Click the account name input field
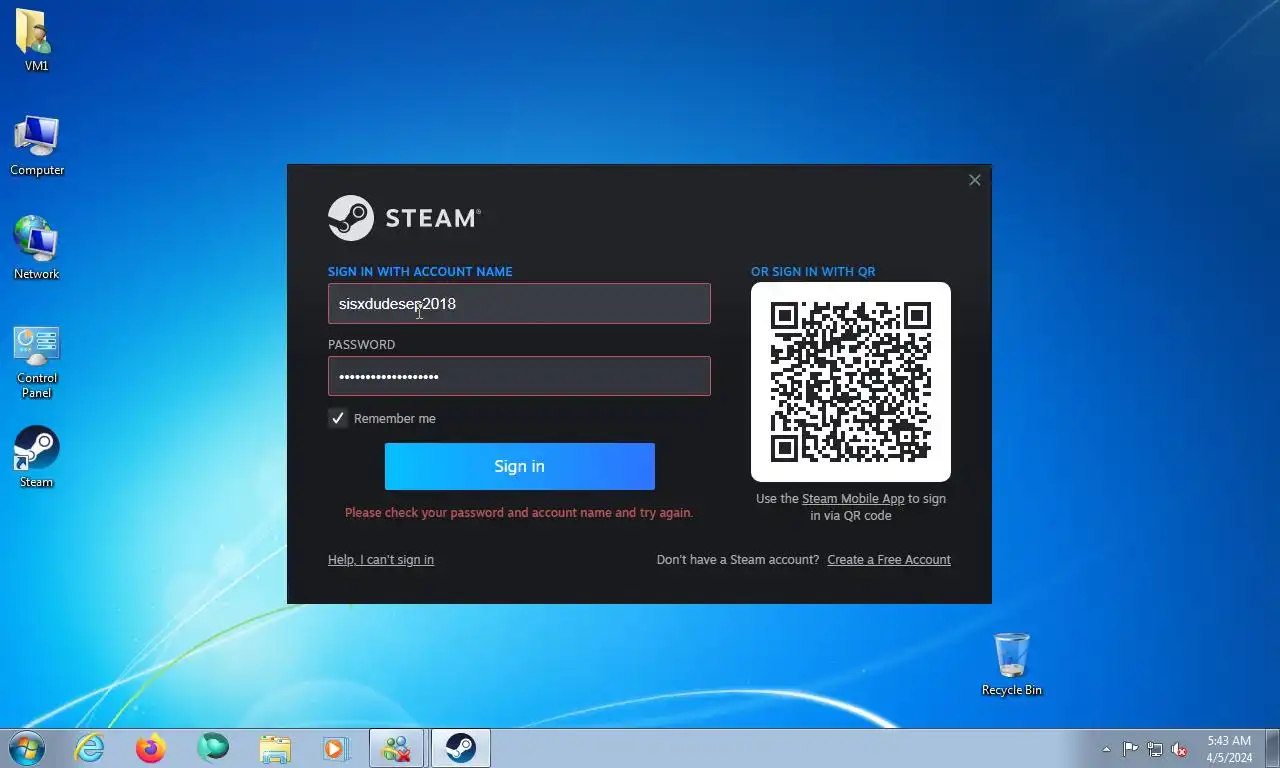 click(x=519, y=303)
